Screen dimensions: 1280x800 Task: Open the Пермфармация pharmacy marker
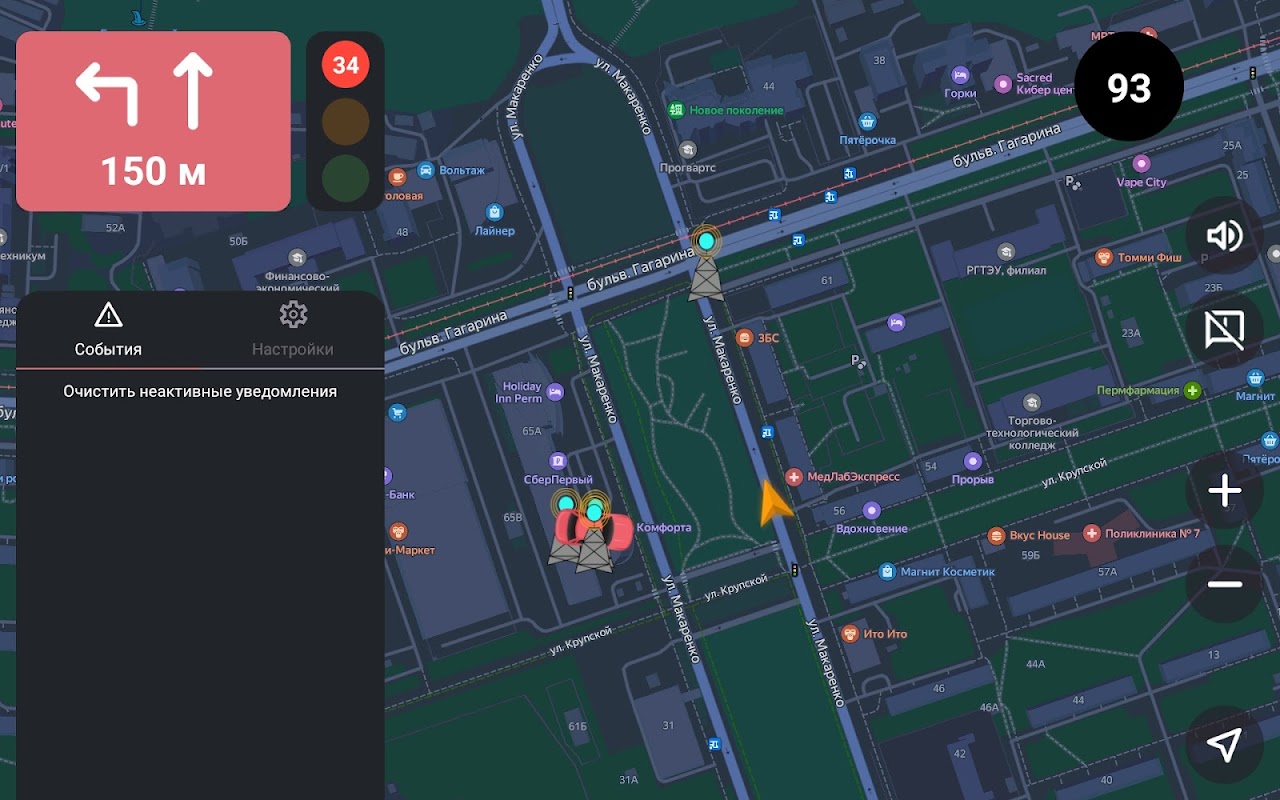coord(1192,391)
